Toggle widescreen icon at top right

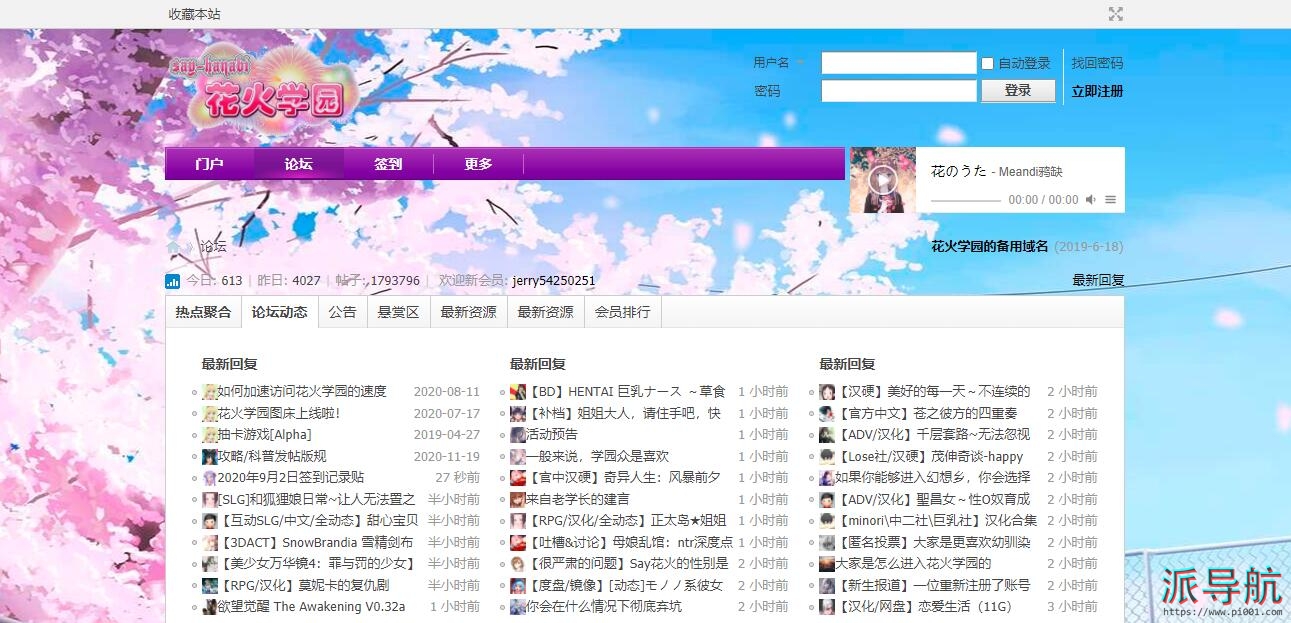point(1116,14)
